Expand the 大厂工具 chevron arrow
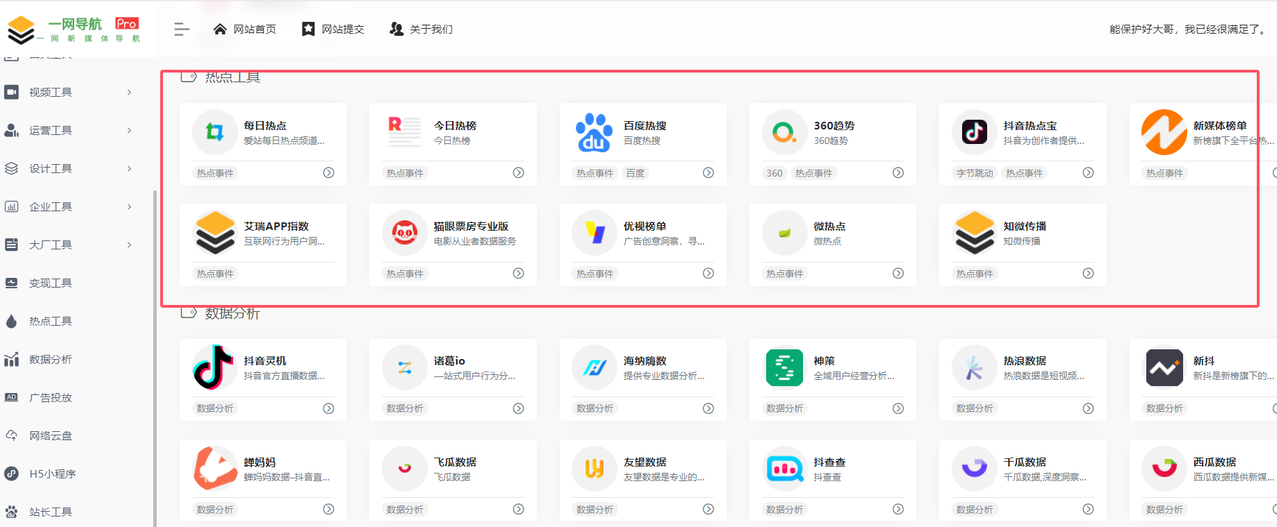The width and height of the screenshot is (1277, 527). (x=130, y=244)
